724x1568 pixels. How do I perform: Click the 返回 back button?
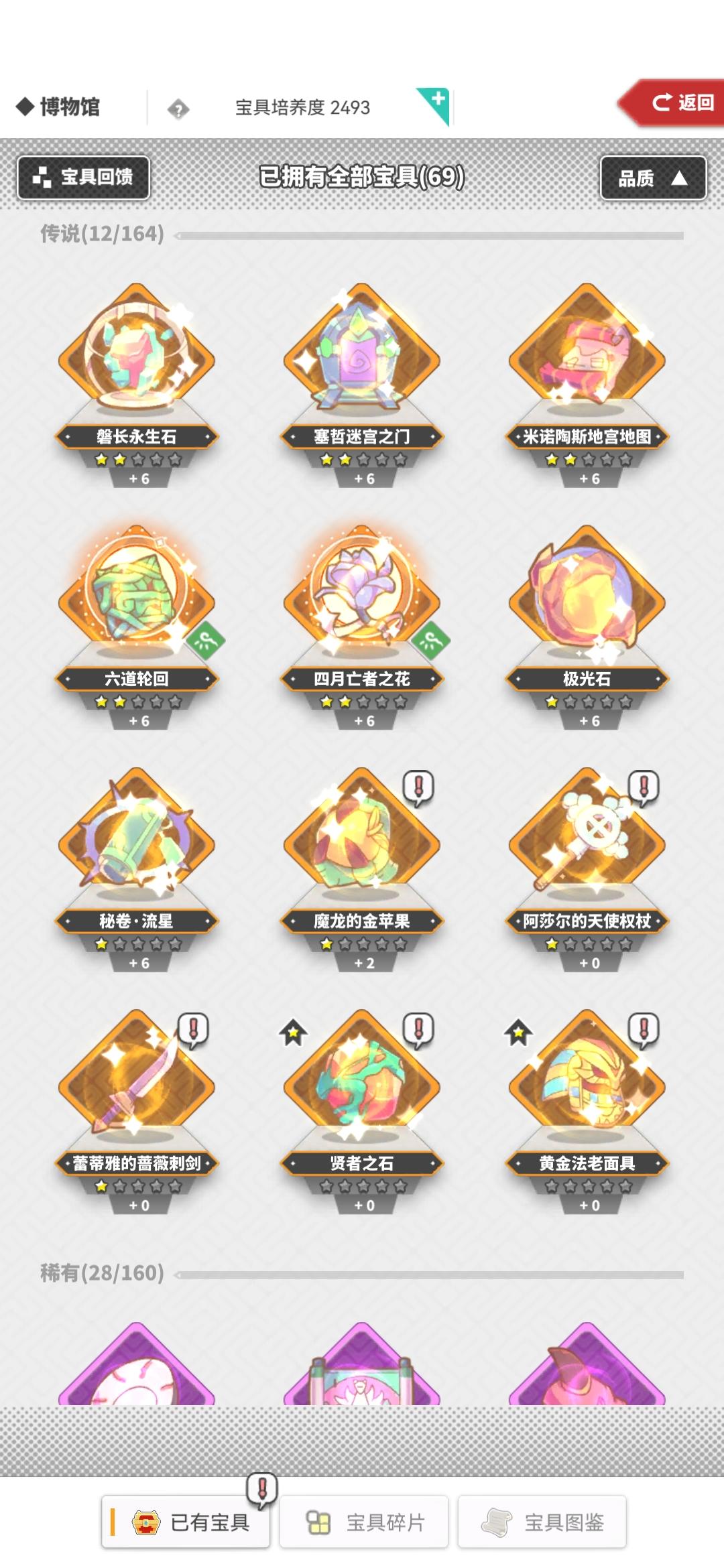[672, 103]
